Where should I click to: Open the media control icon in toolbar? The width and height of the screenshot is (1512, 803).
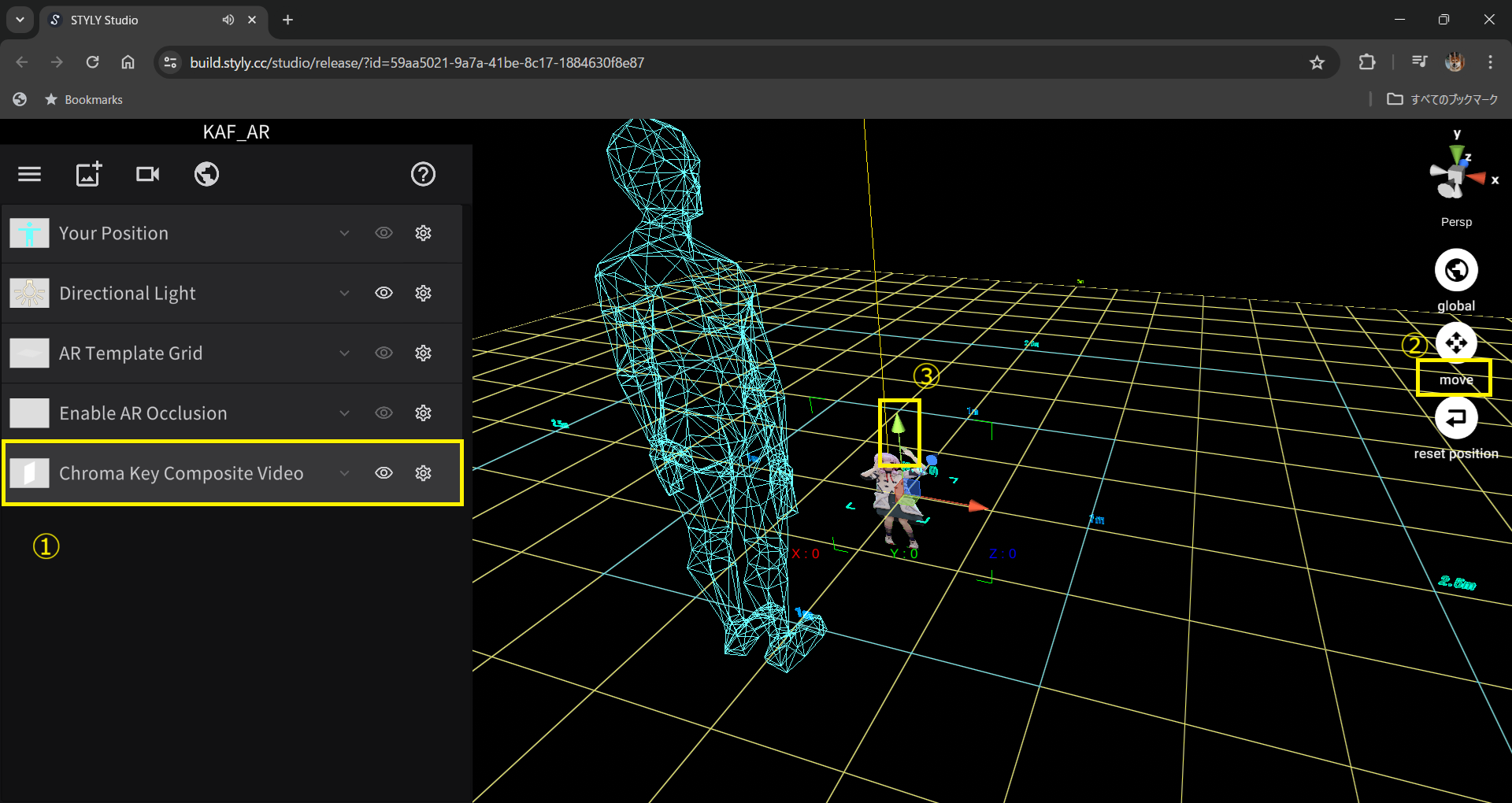[x=1419, y=62]
